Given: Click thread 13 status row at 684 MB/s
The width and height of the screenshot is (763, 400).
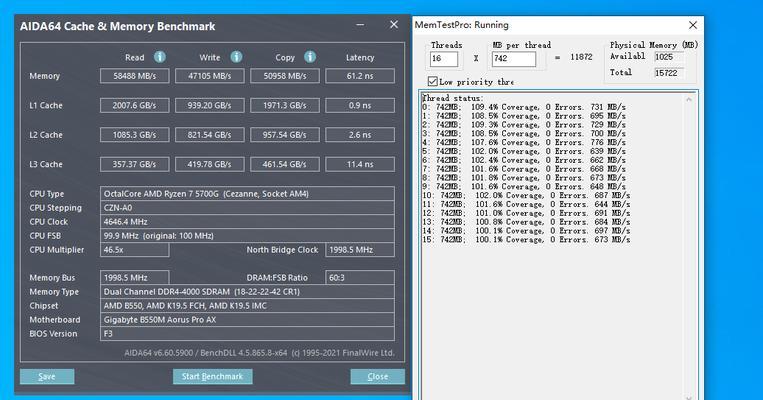Looking at the screenshot, I should [x=526, y=222].
